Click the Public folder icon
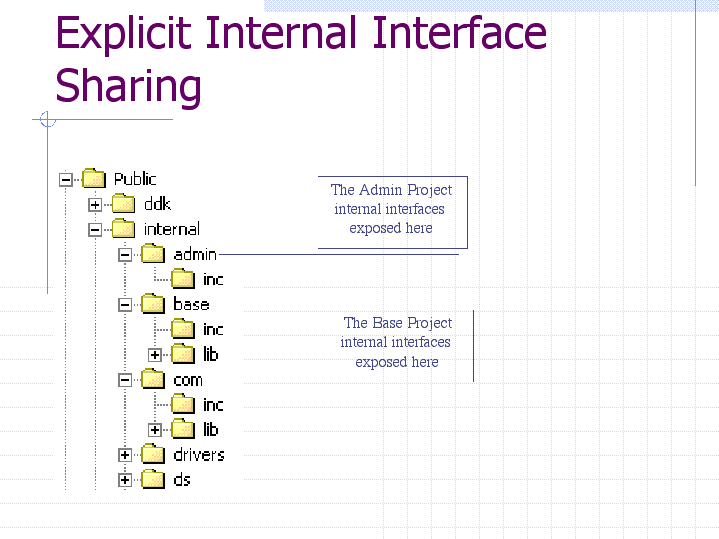This screenshot has width=719, height=539. (94, 179)
